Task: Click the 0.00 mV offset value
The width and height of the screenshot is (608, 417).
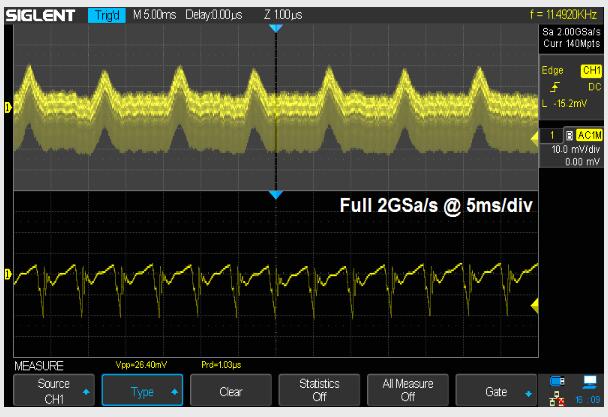Action: 582,161
